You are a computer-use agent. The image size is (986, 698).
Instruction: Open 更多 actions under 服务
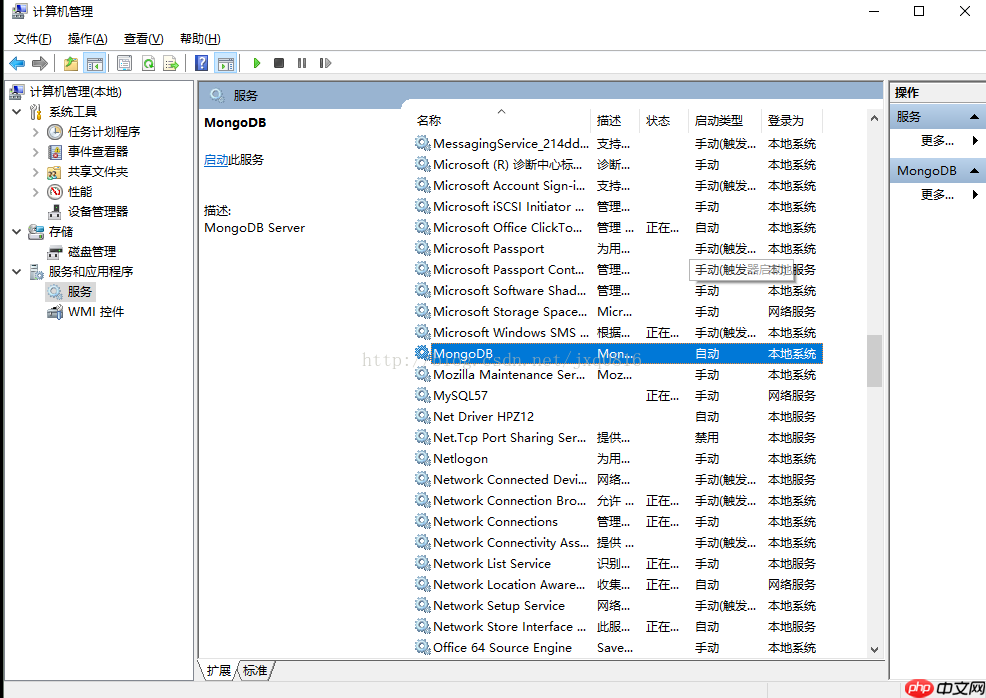938,140
